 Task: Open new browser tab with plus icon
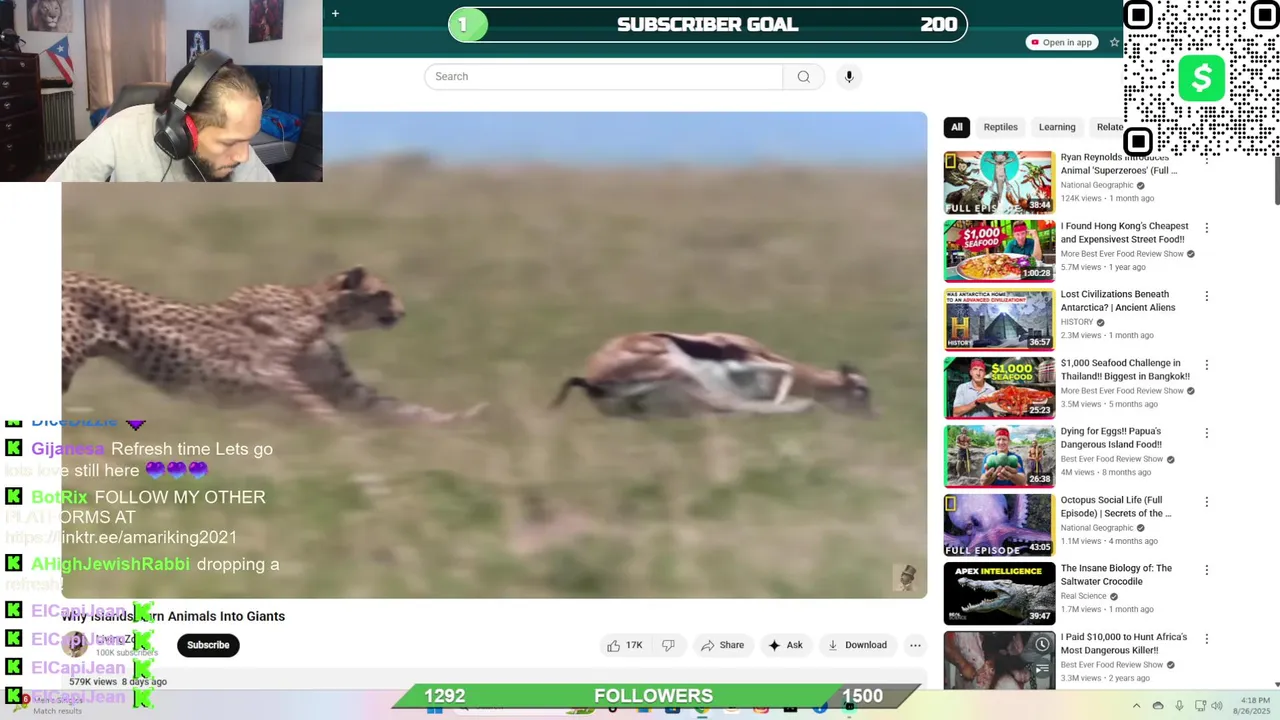[335, 13]
